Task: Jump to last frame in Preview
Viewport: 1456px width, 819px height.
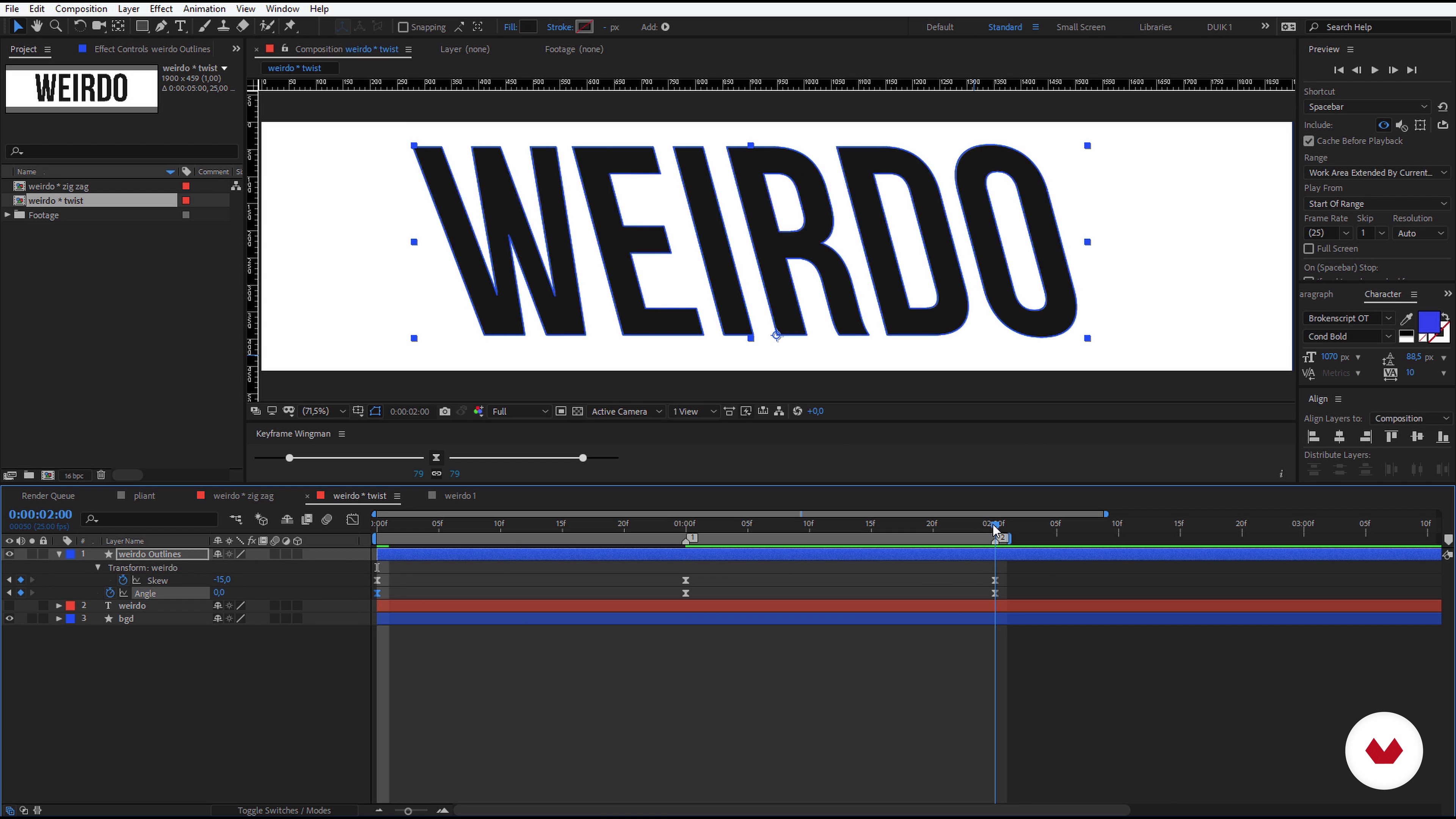Action: pos(1412,70)
